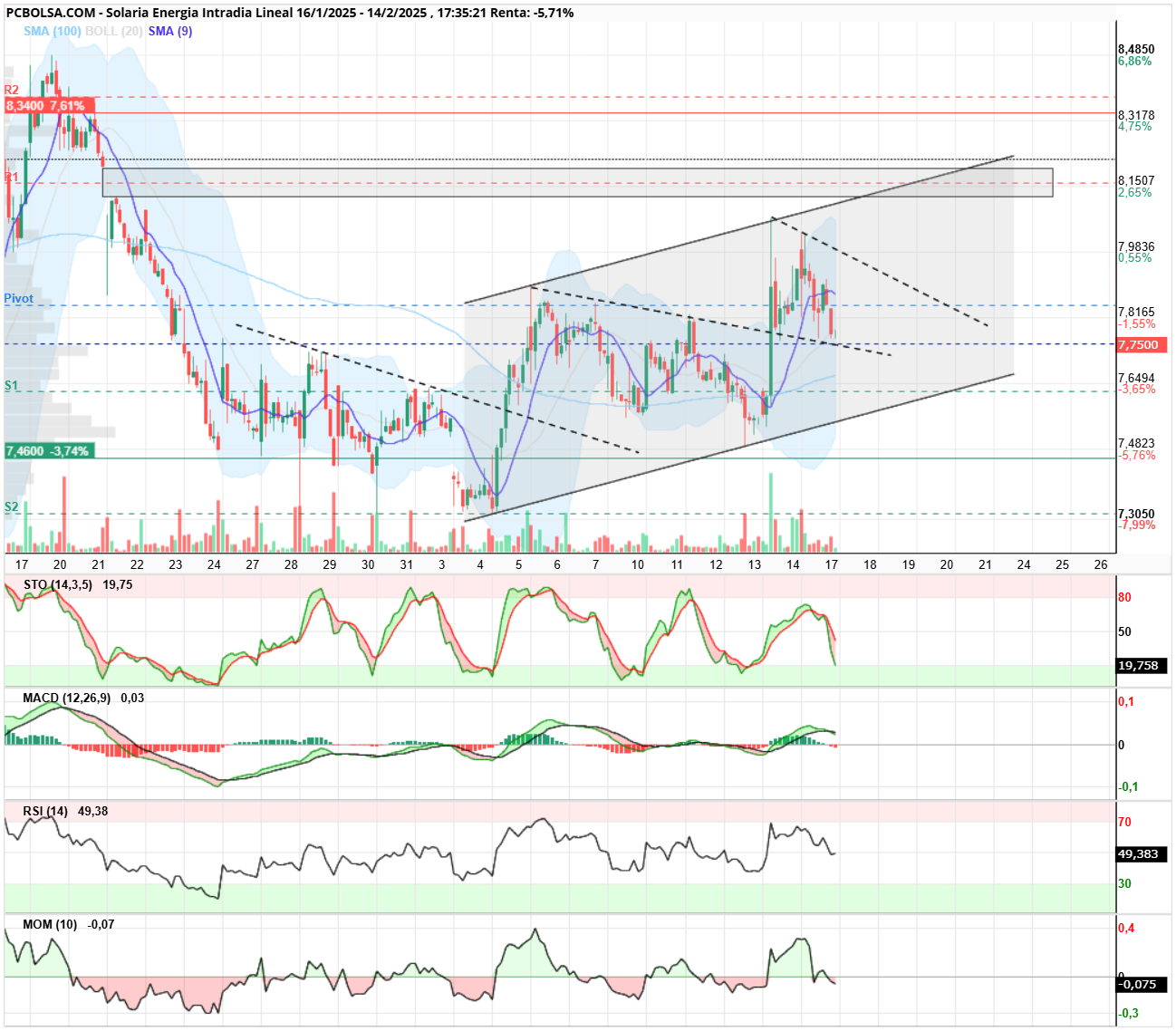Click the Pivot level label
This screenshot has height=1031, width=1176.
tap(19, 298)
